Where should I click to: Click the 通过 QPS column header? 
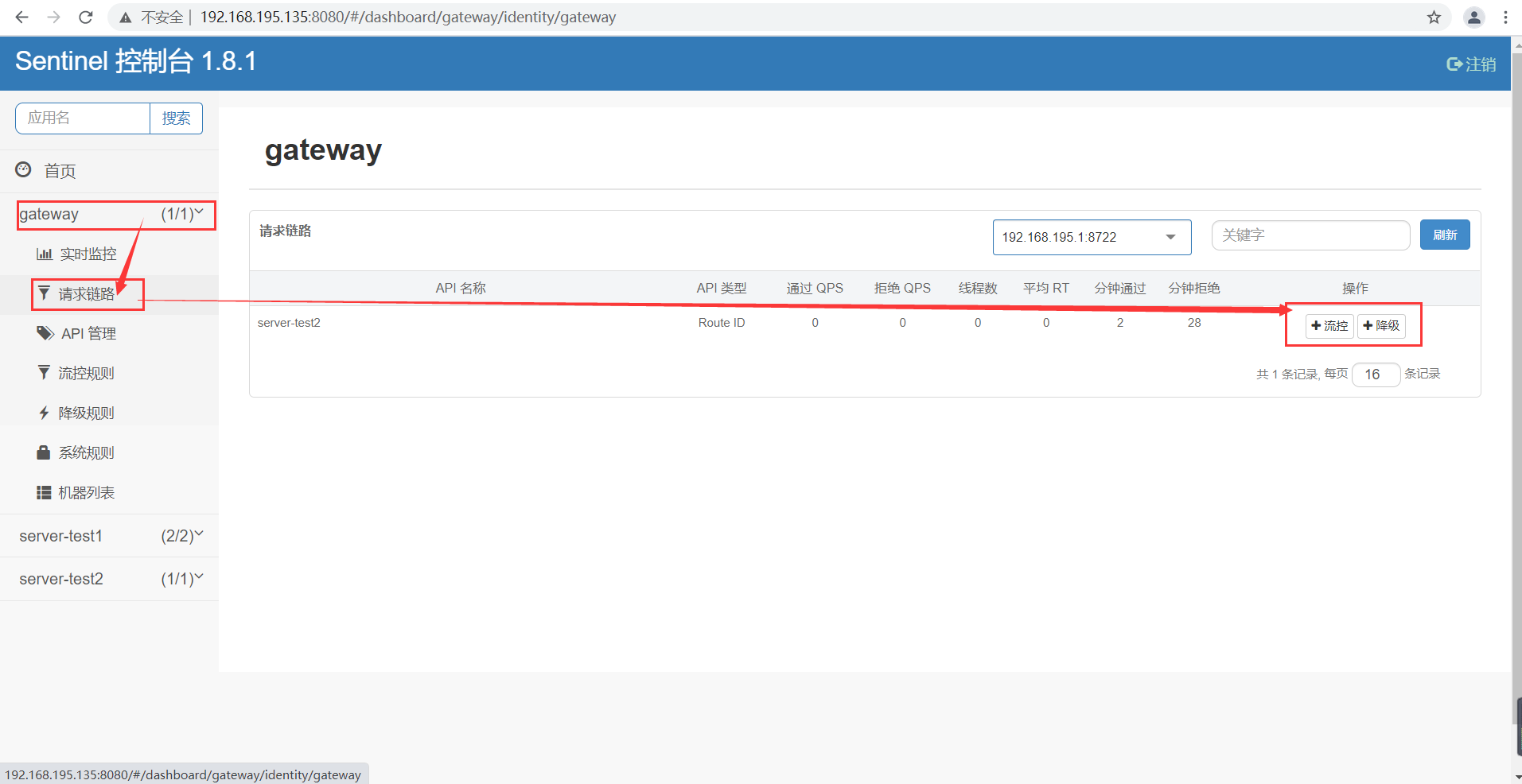tap(815, 288)
